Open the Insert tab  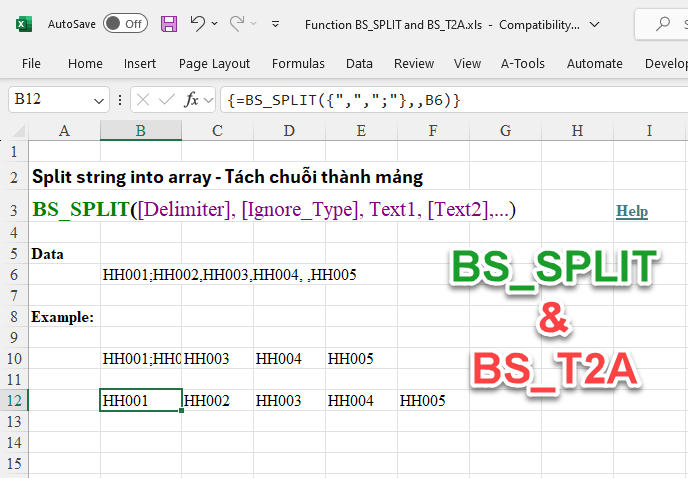coord(140,64)
